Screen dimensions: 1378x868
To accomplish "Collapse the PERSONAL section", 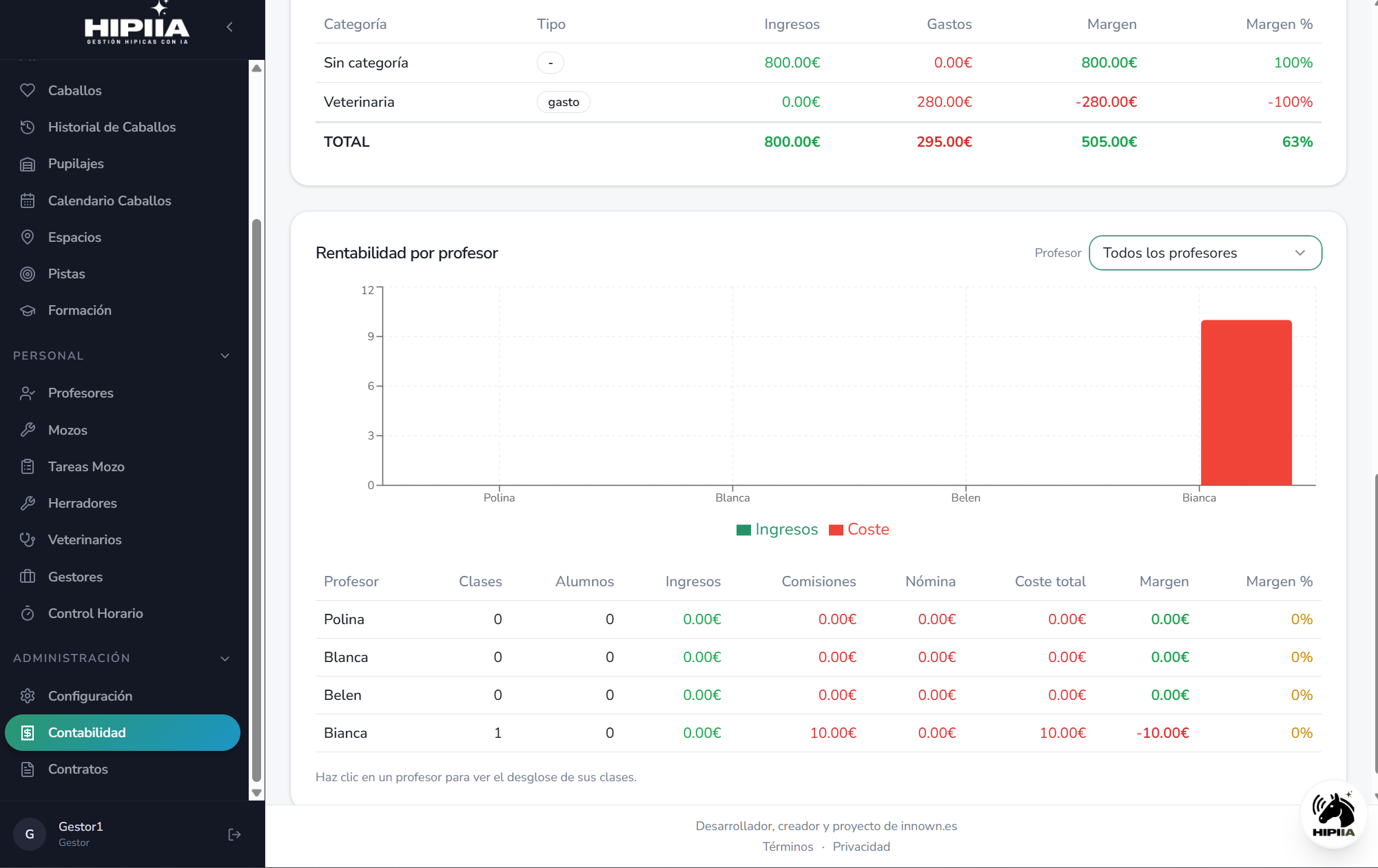I will point(225,356).
